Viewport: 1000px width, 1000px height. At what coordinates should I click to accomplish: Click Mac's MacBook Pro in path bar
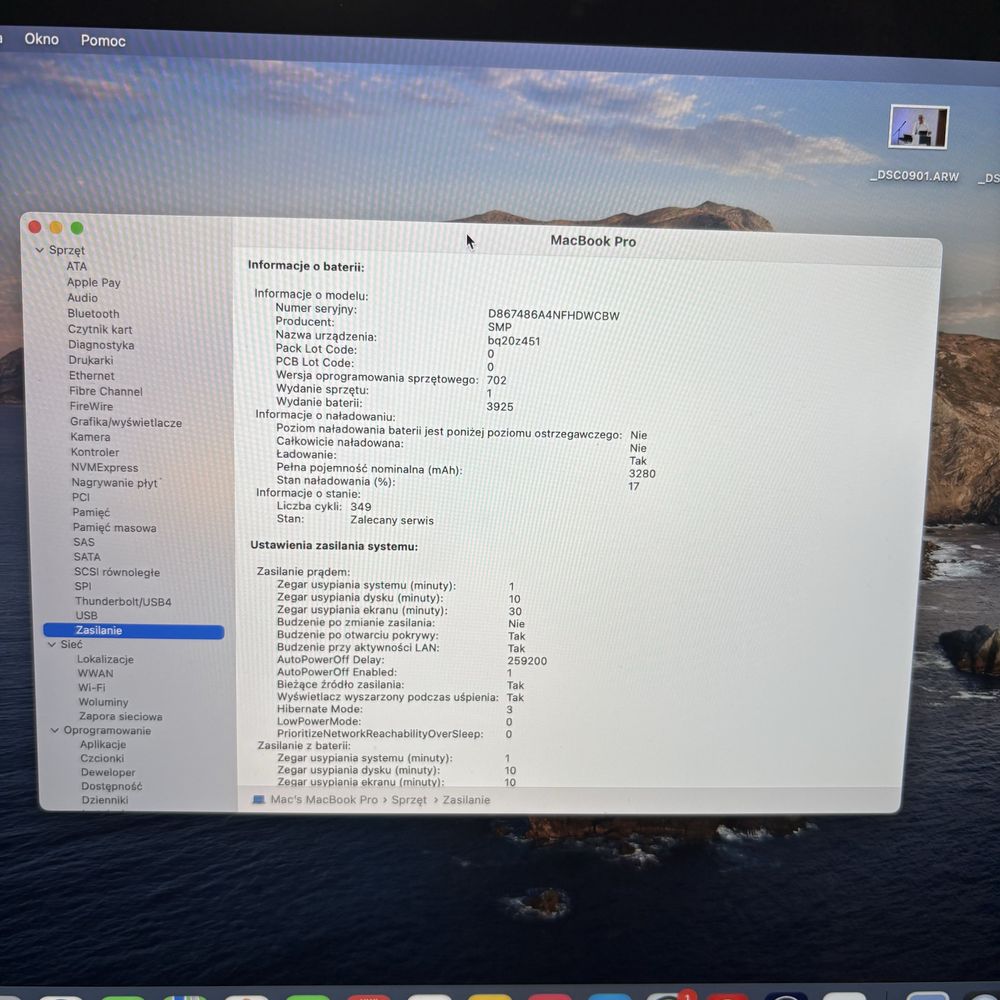(324, 799)
